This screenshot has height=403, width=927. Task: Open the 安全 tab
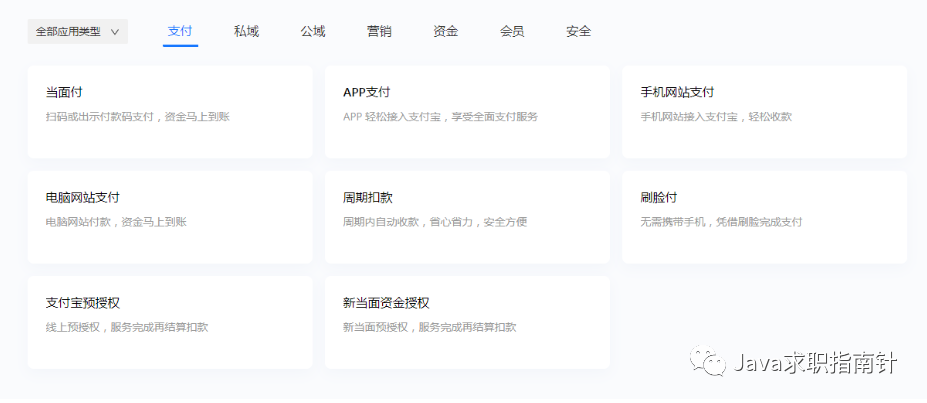(x=578, y=31)
